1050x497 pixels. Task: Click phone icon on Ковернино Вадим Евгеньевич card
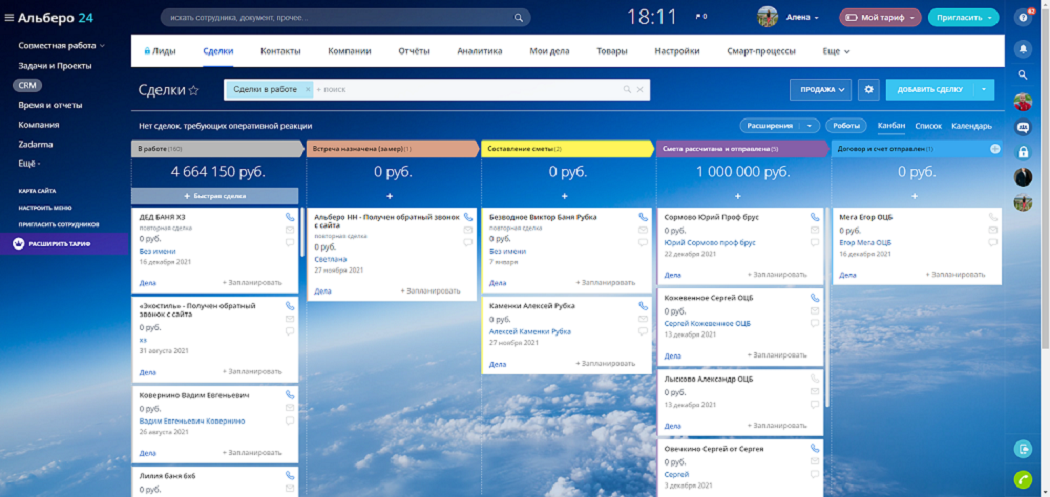tap(290, 395)
